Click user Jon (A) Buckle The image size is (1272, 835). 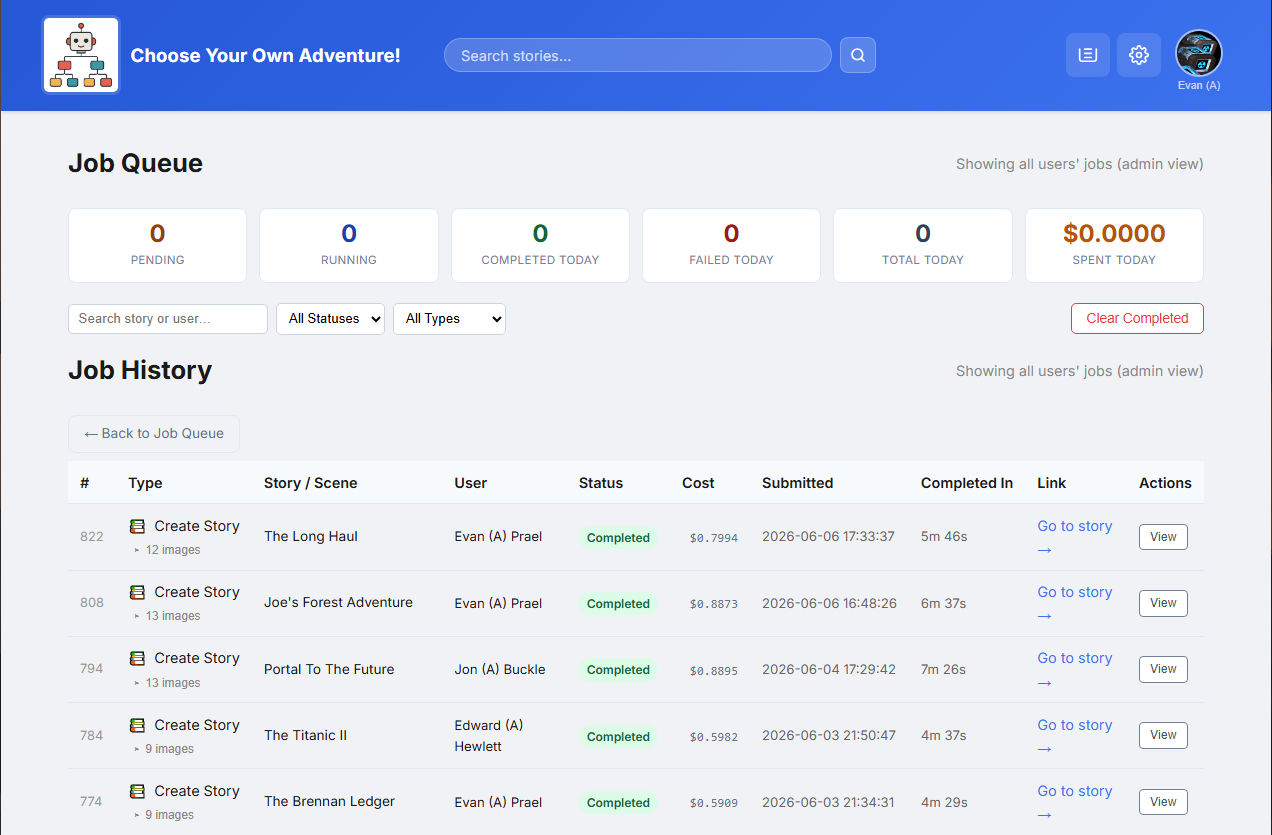[500, 669]
